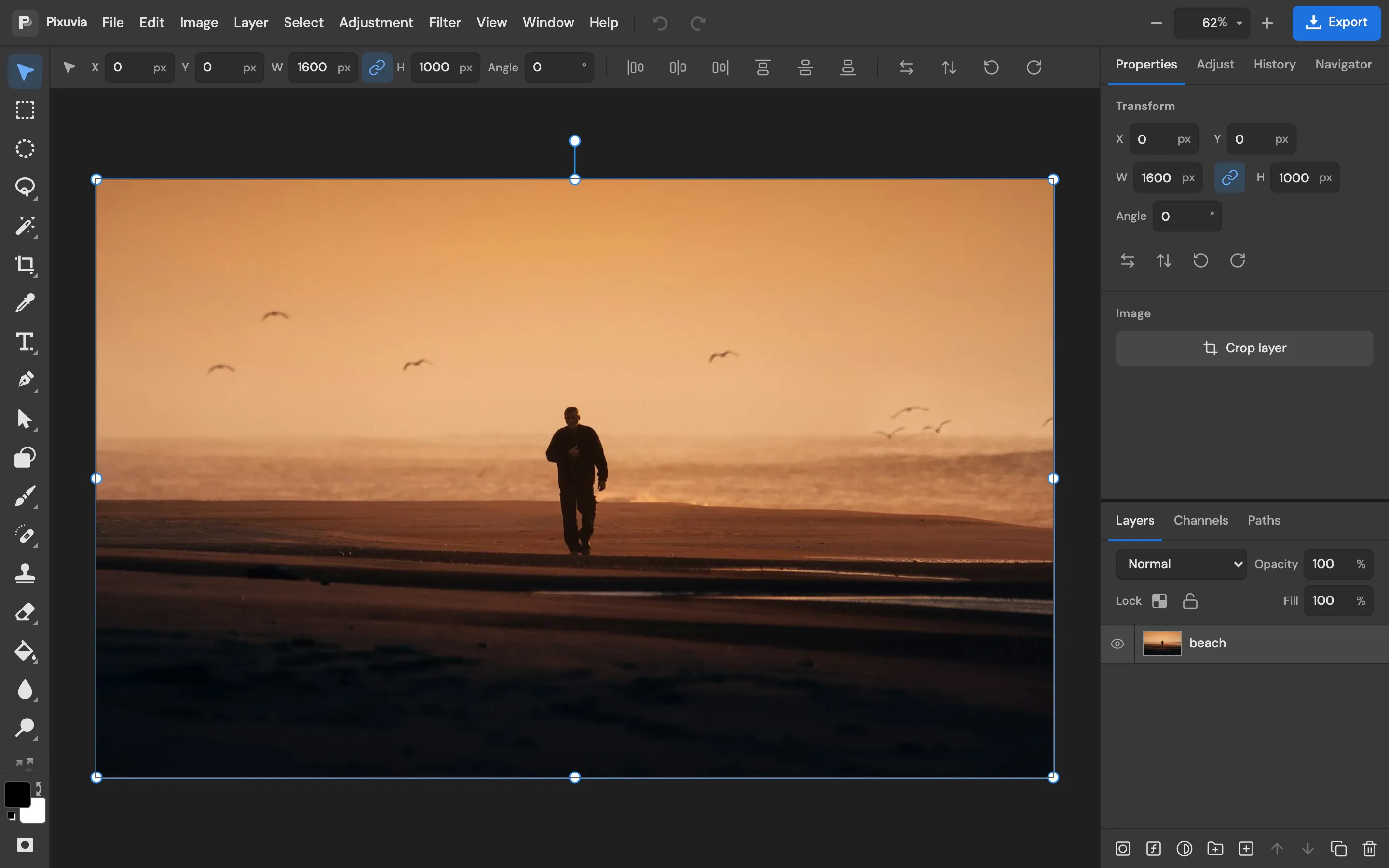Click the Crop layer button
Viewport: 1389px width, 868px height.
pos(1244,348)
